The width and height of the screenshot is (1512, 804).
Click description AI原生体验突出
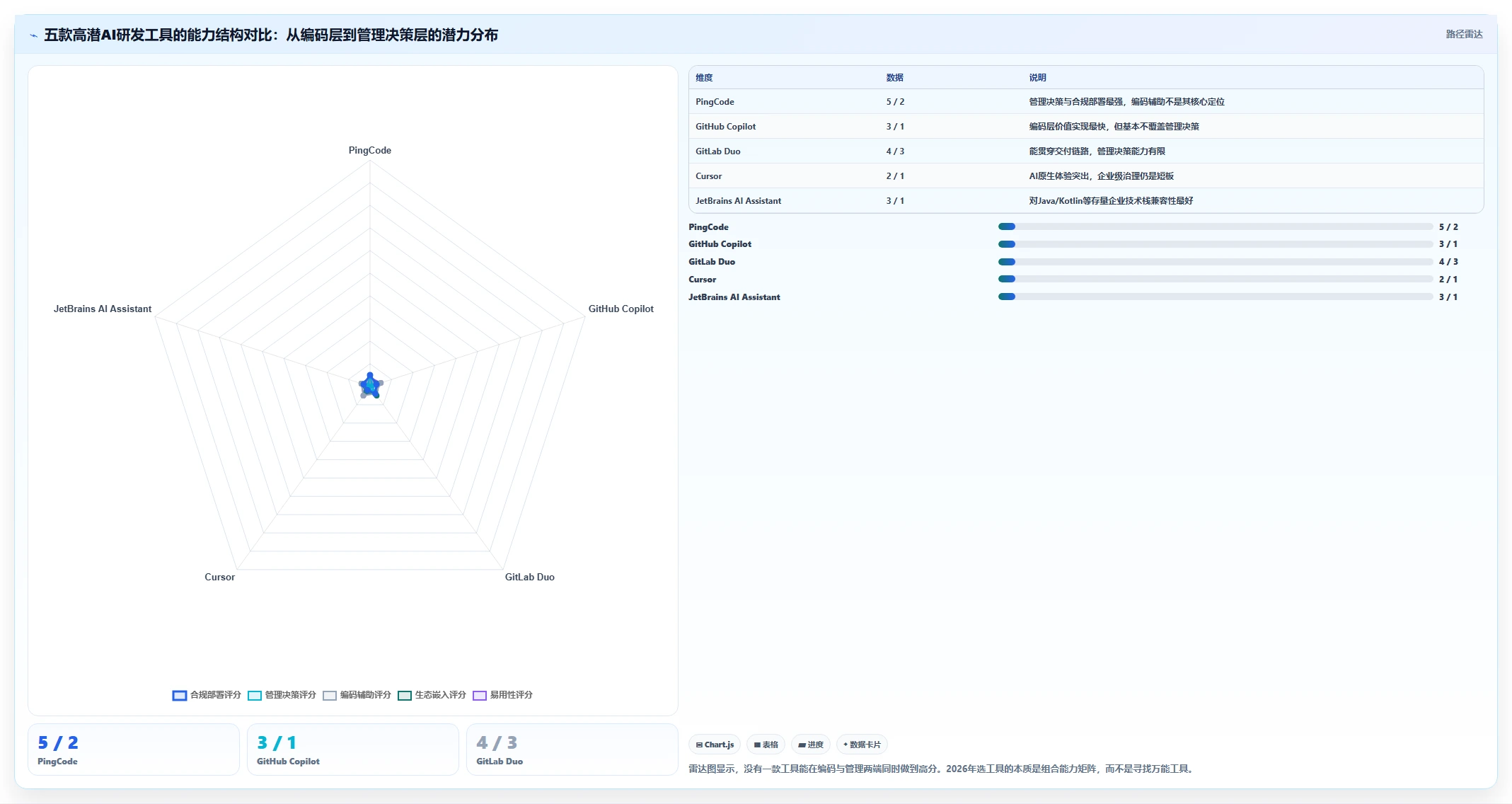pos(1101,176)
